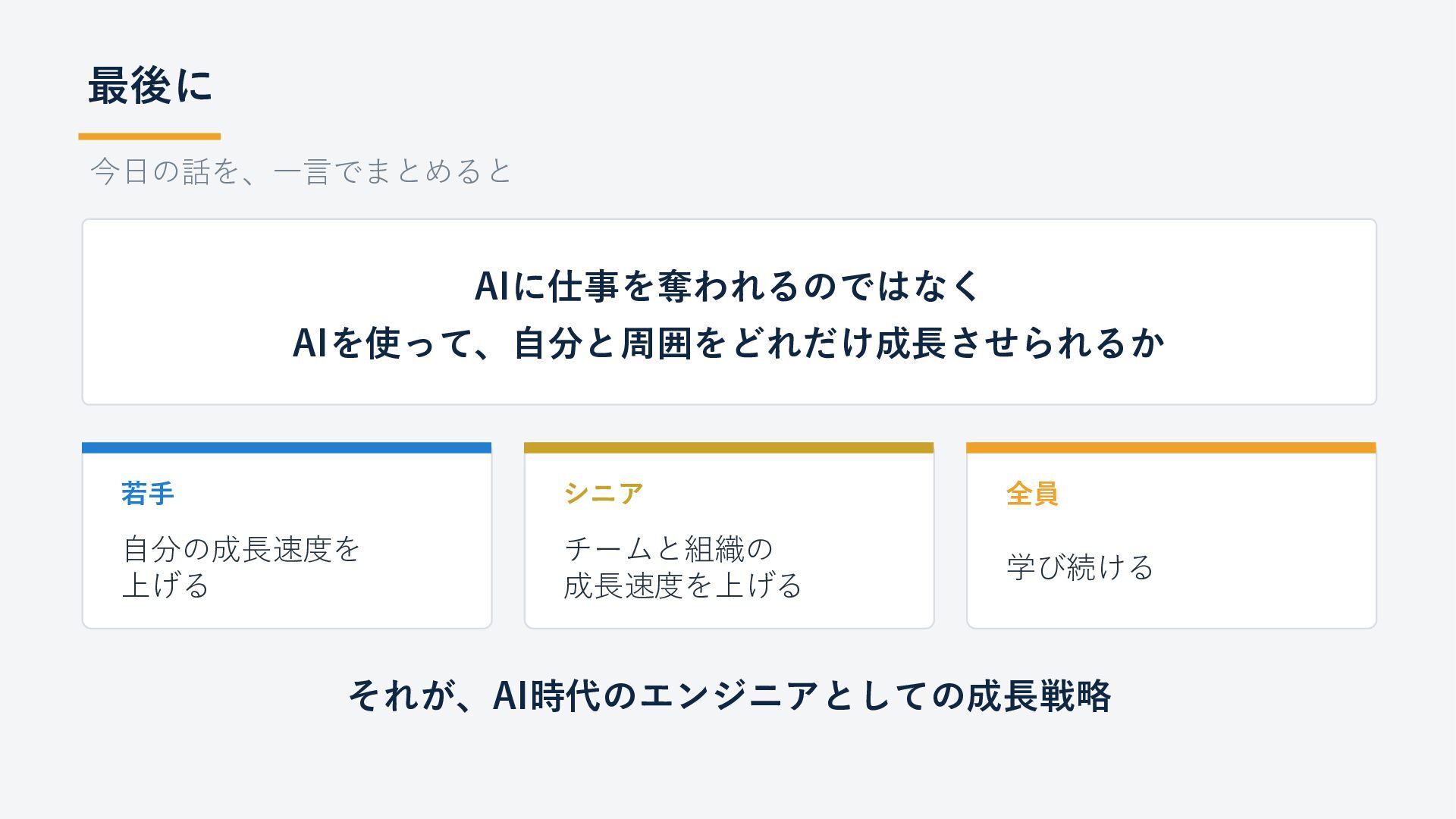Click the orange underline below the title
Image resolution: width=1456 pixels, height=819 pixels.
pyautogui.click(x=149, y=136)
